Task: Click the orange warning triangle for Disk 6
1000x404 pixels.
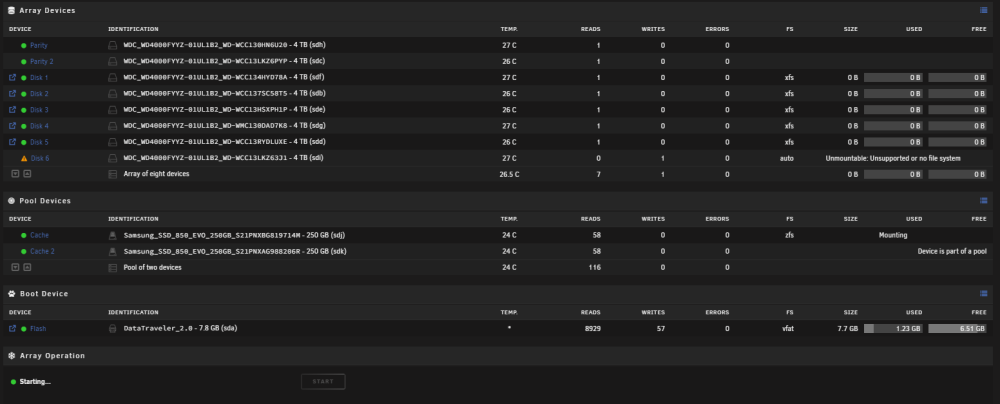Action: pyautogui.click(x=24, y=158)
